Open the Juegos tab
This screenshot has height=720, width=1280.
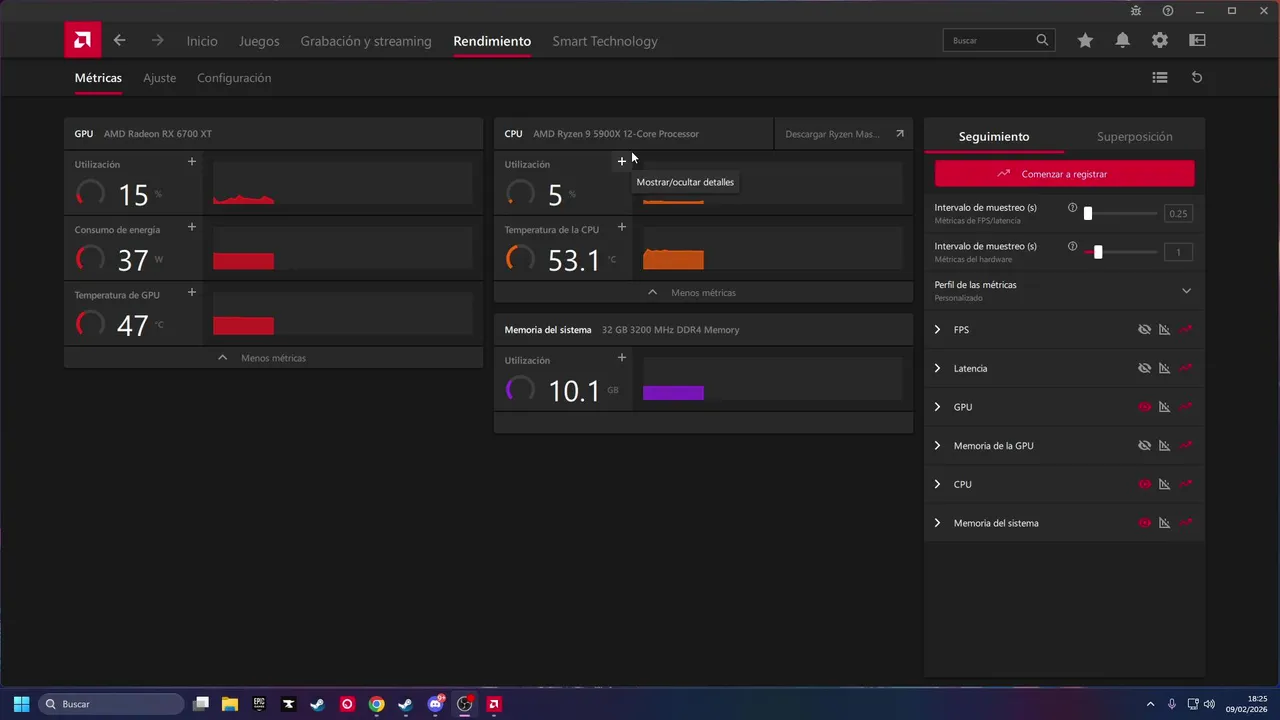pos(259,41)
